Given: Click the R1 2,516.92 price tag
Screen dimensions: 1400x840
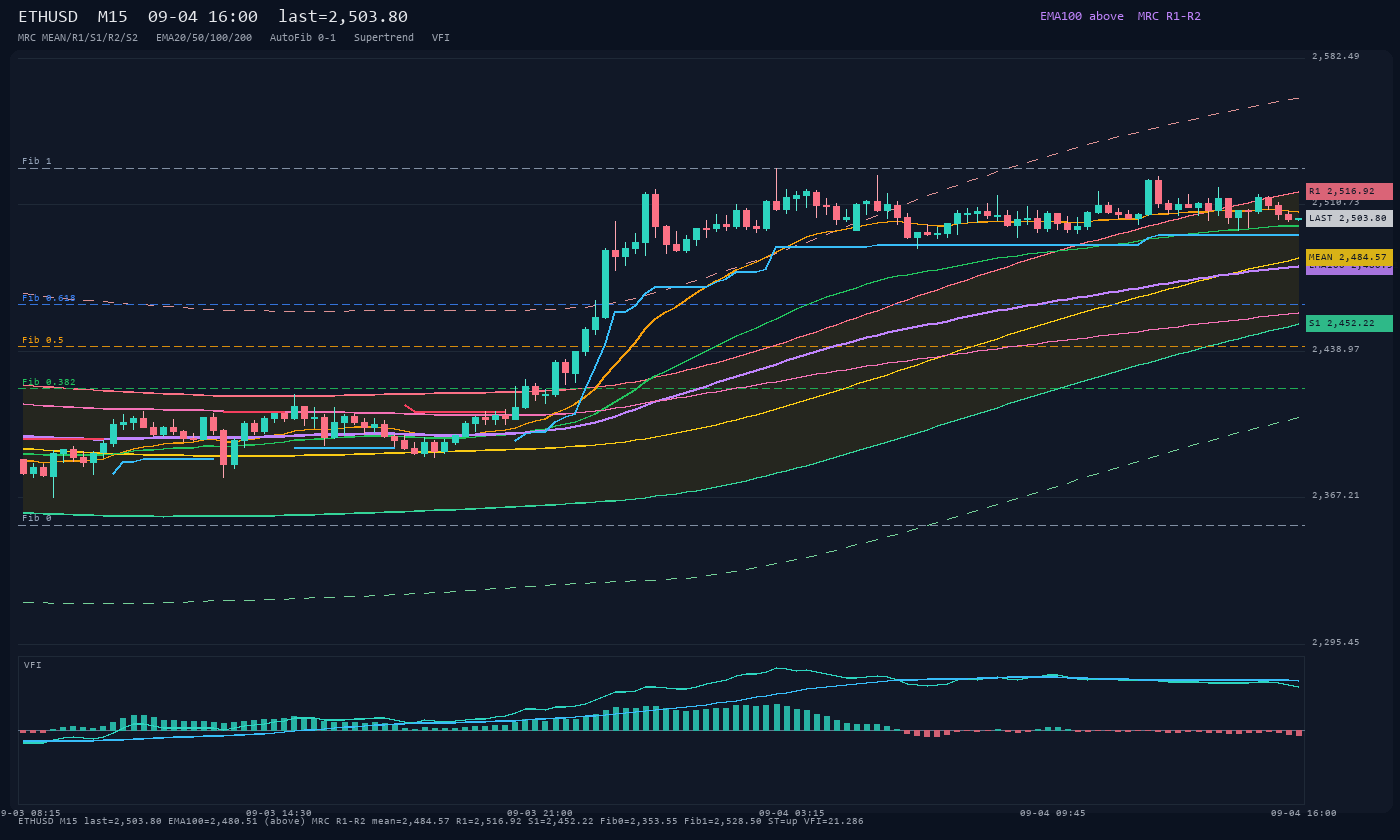Looking at the screenshot, I should (1349, 191).
